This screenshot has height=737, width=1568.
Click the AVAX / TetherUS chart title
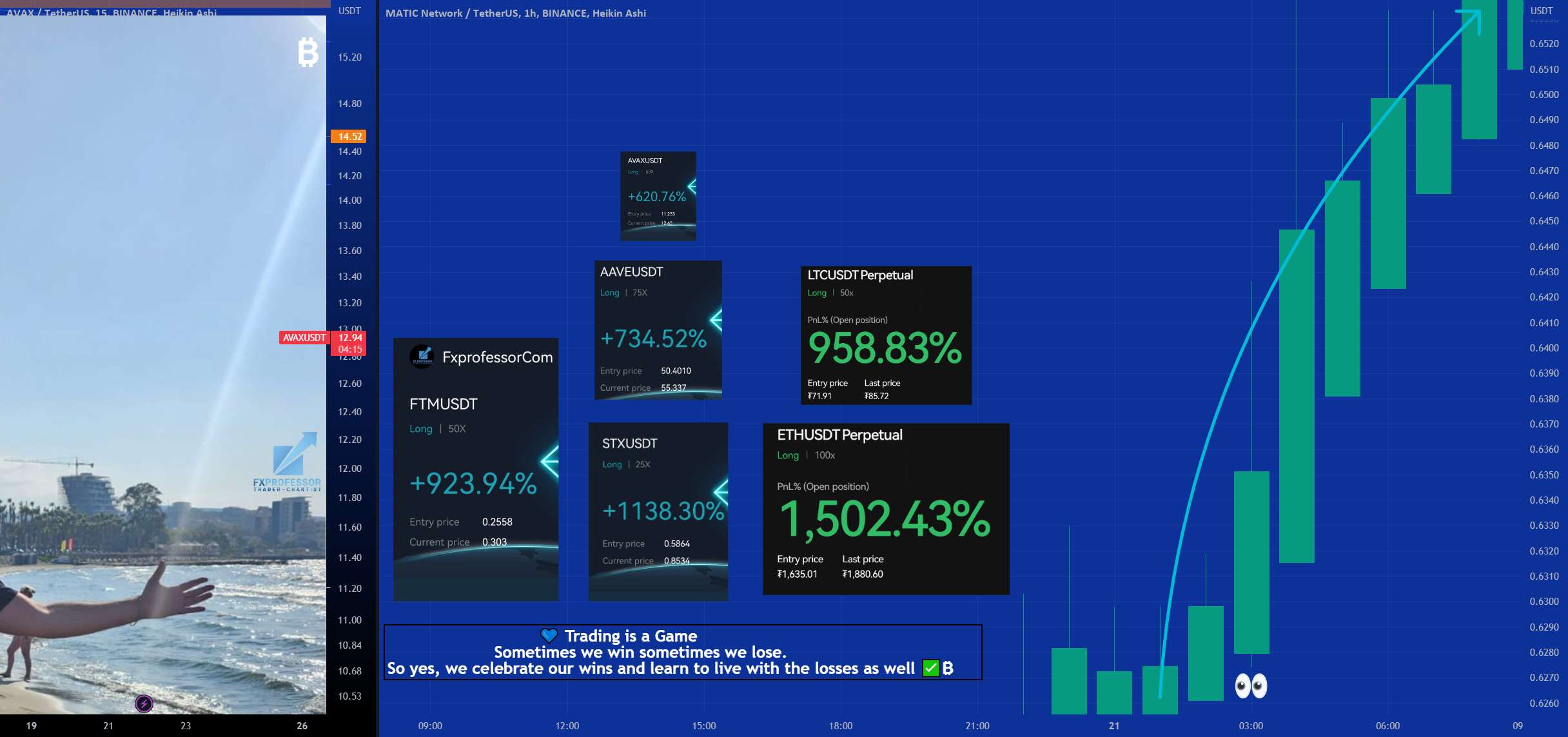(111, 12)
